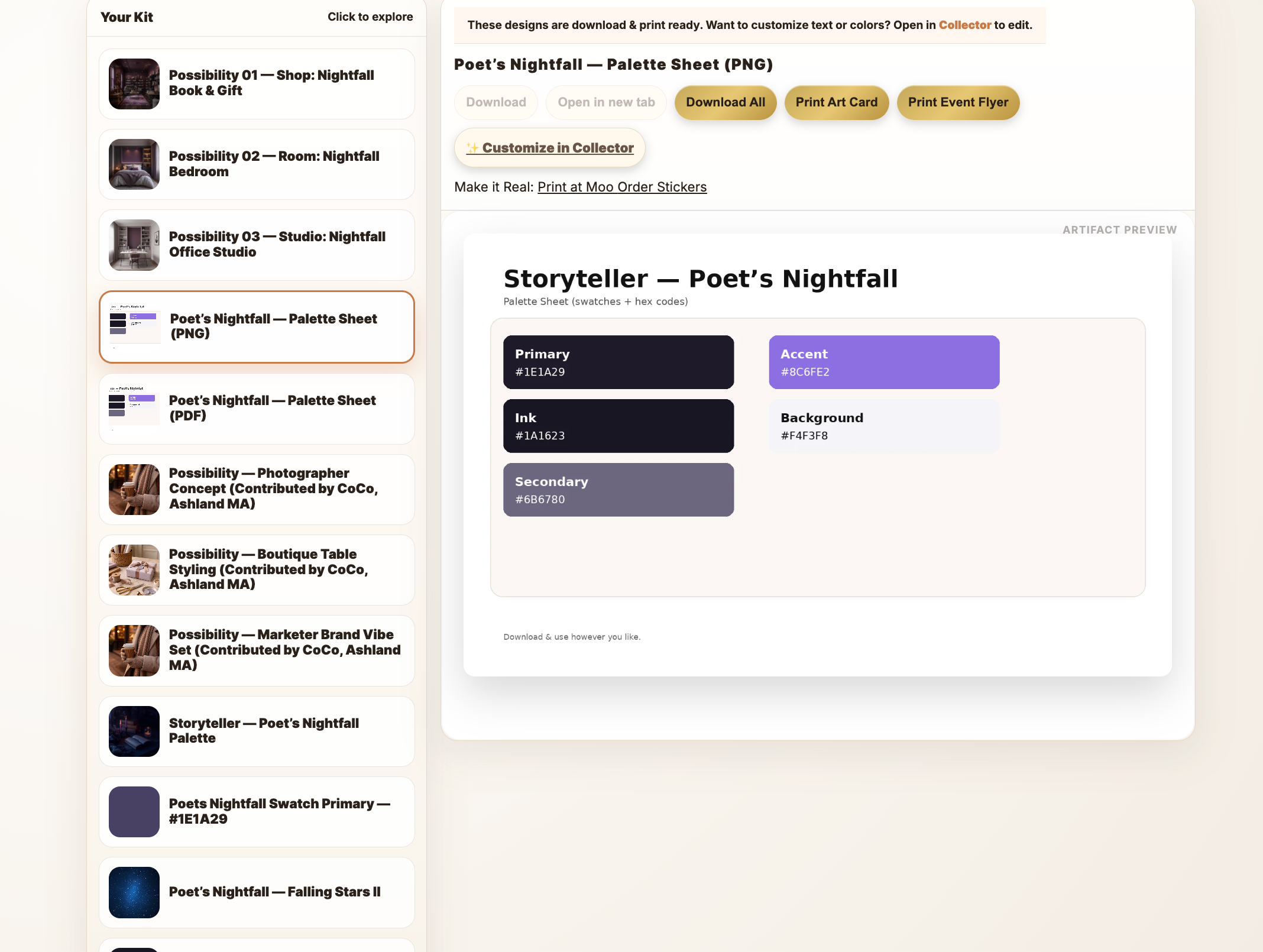This screenshot has width=1263, height=952.
Task: Click the Print Event Flyer button
Action: [957, 102]
